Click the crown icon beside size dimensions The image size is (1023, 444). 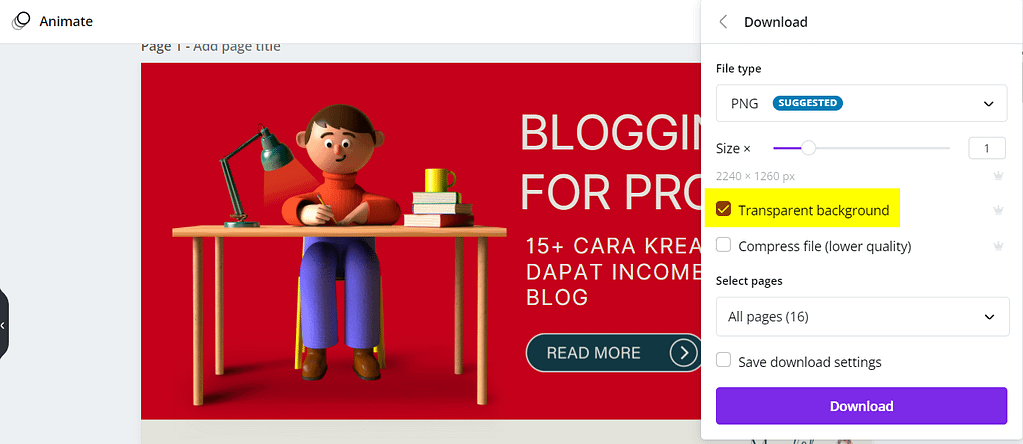tap(998, 175)
